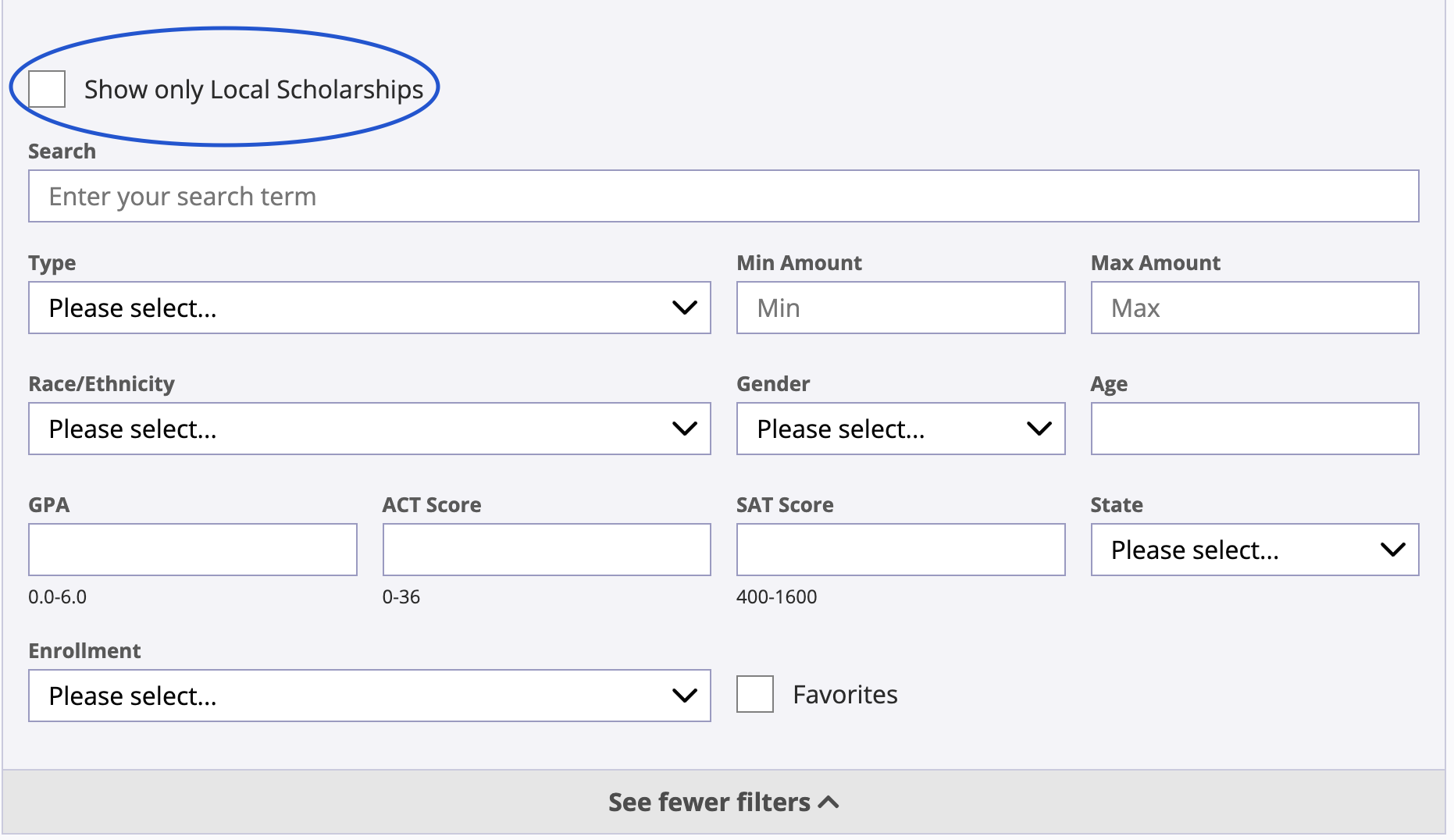Screen dimensions: 1454x840
Task: Focus the ACT Score input
Action: point(547,550)
